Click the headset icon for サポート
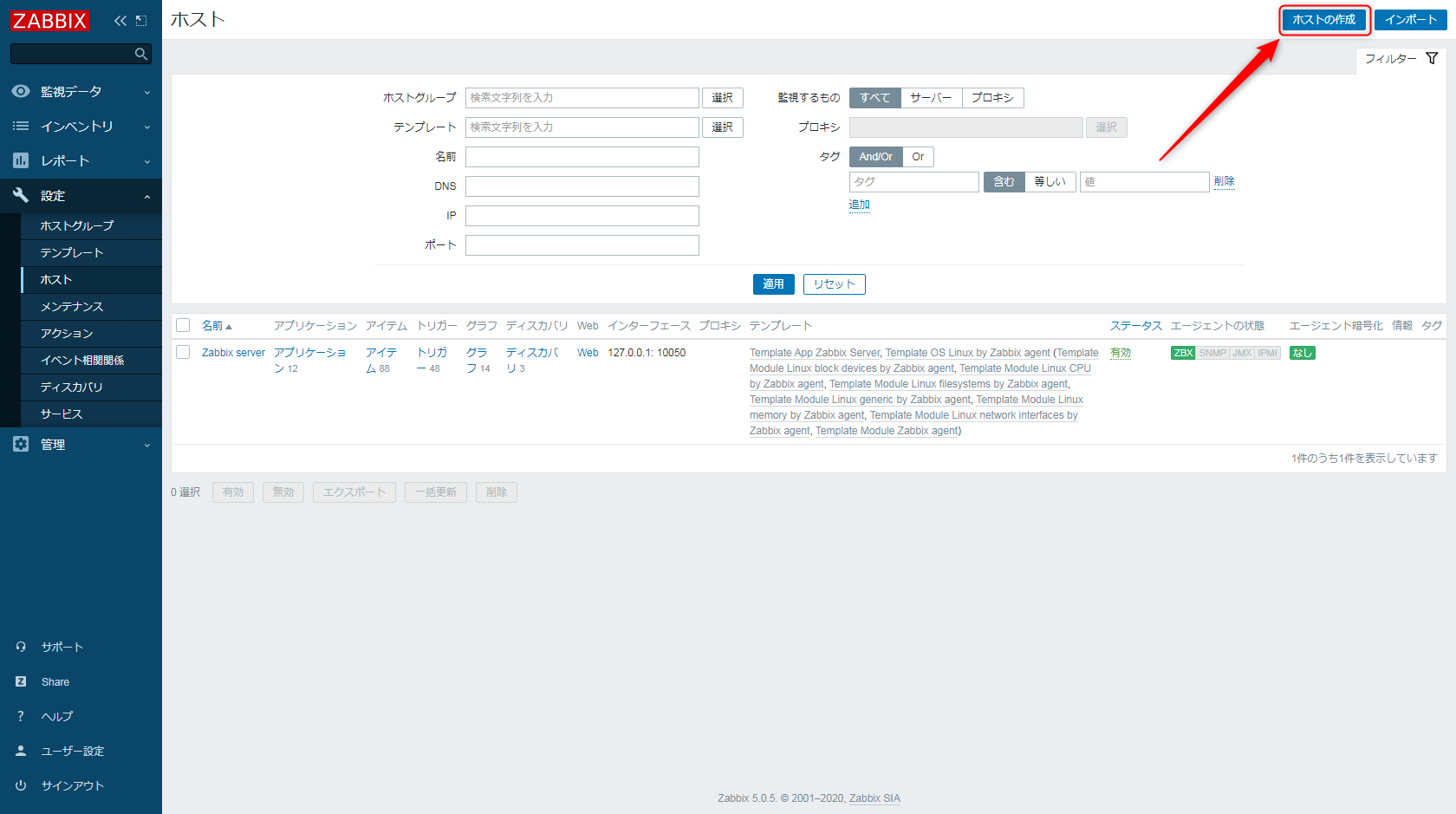Viewport: 1456px width, 814px height. (x=21, y=647)
